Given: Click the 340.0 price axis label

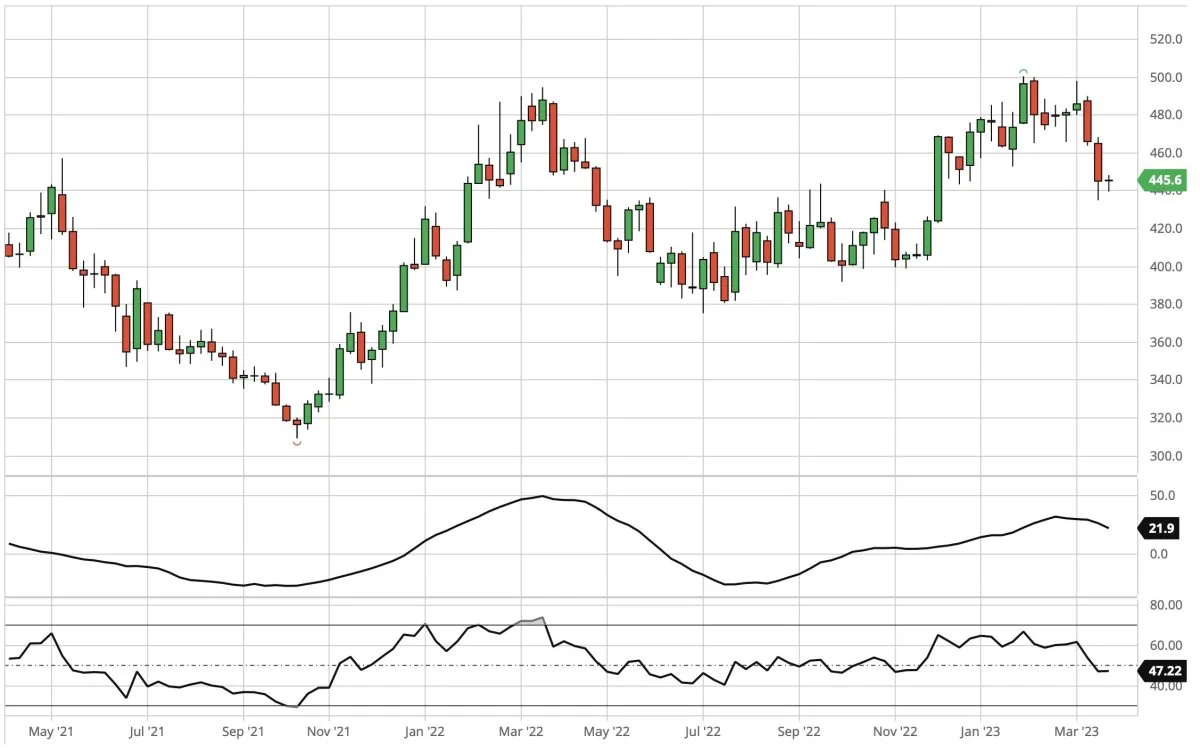Looking at the screenshot, I should pos(1166,381).
